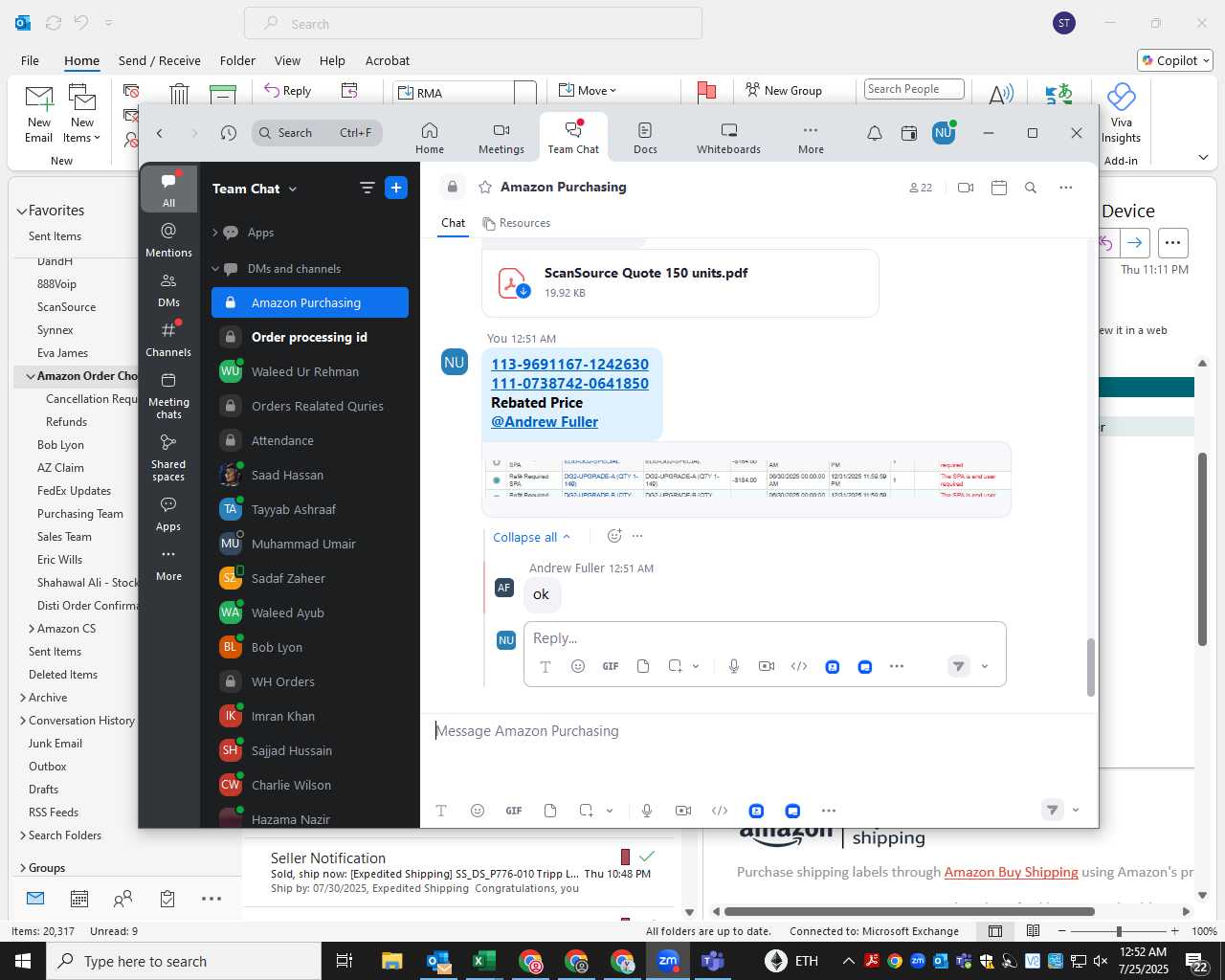Image resolution: width=1225 pixels, height=980 pixels.
Task: Open the More menu in Zoom top bar
Action: [811, 138]
